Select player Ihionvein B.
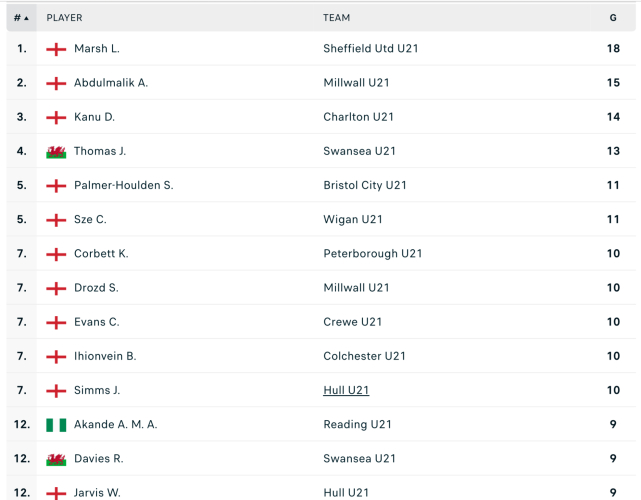Viewport: 641px width, 500px height. (x=105, y=356)
